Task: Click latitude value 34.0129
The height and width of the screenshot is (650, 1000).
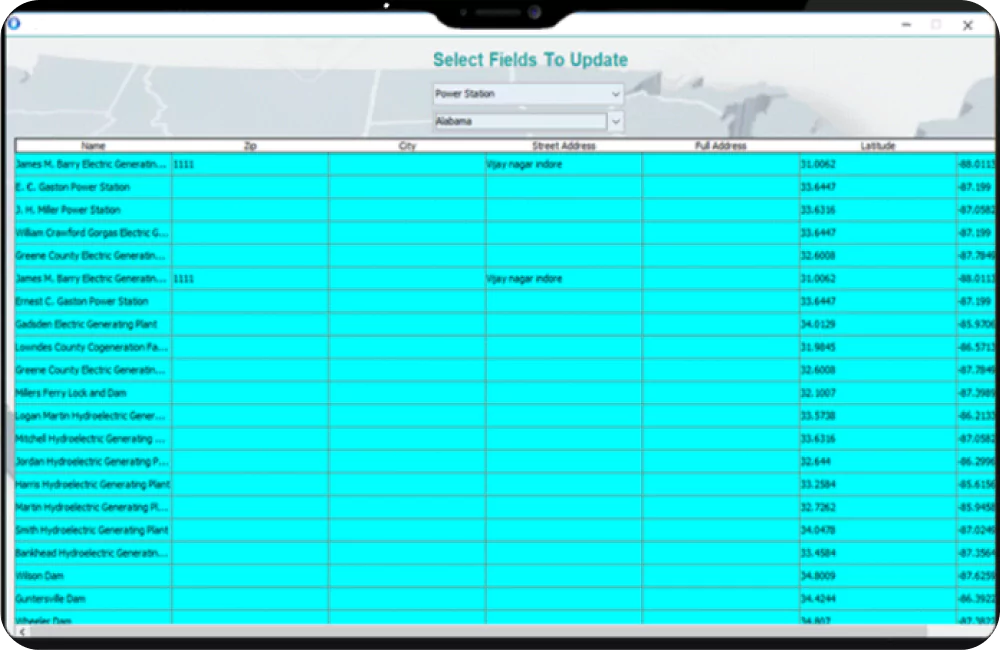Action: click(818, 324)
